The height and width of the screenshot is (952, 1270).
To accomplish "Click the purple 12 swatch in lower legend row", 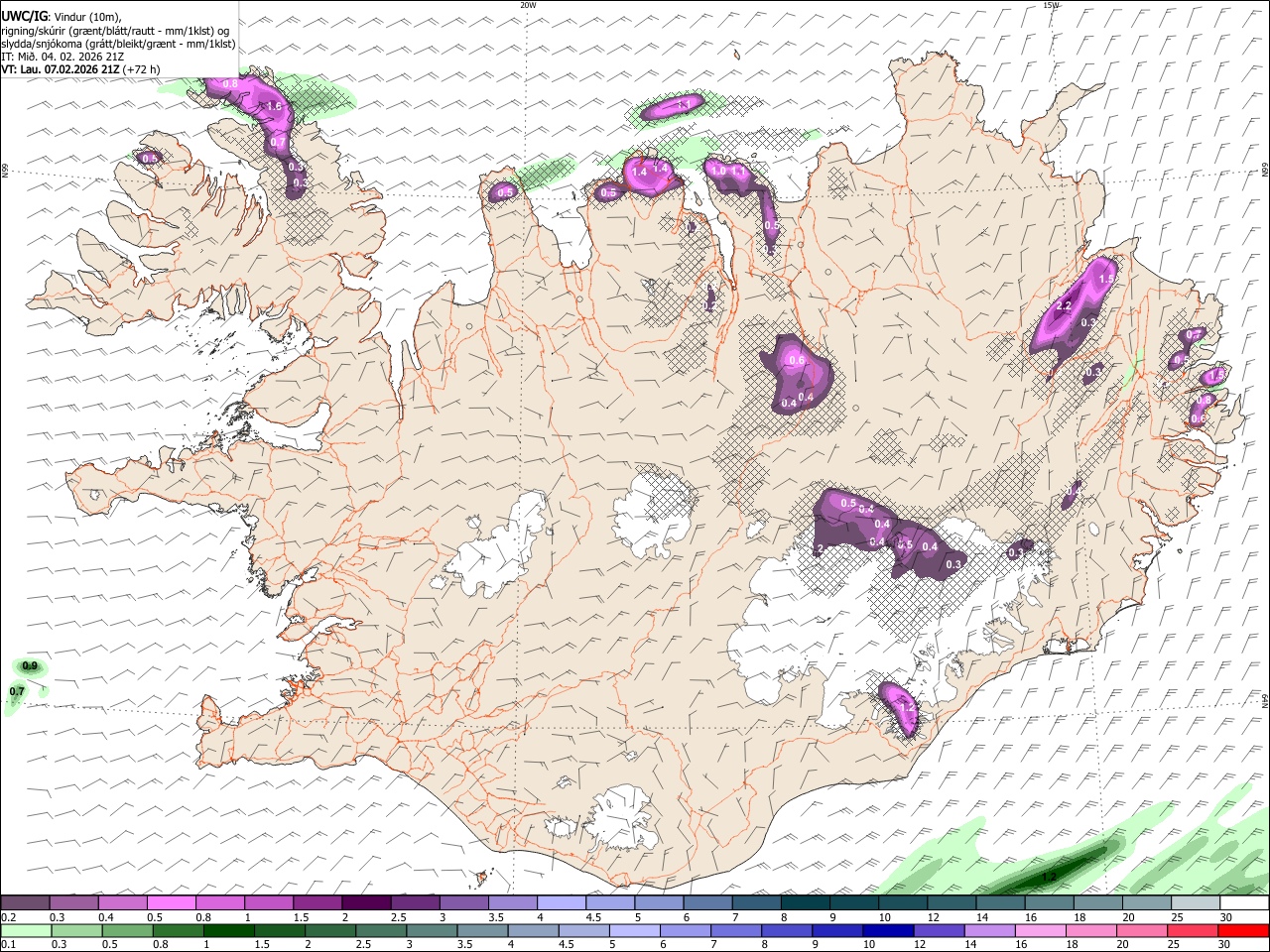I will [x=940, y=930].
